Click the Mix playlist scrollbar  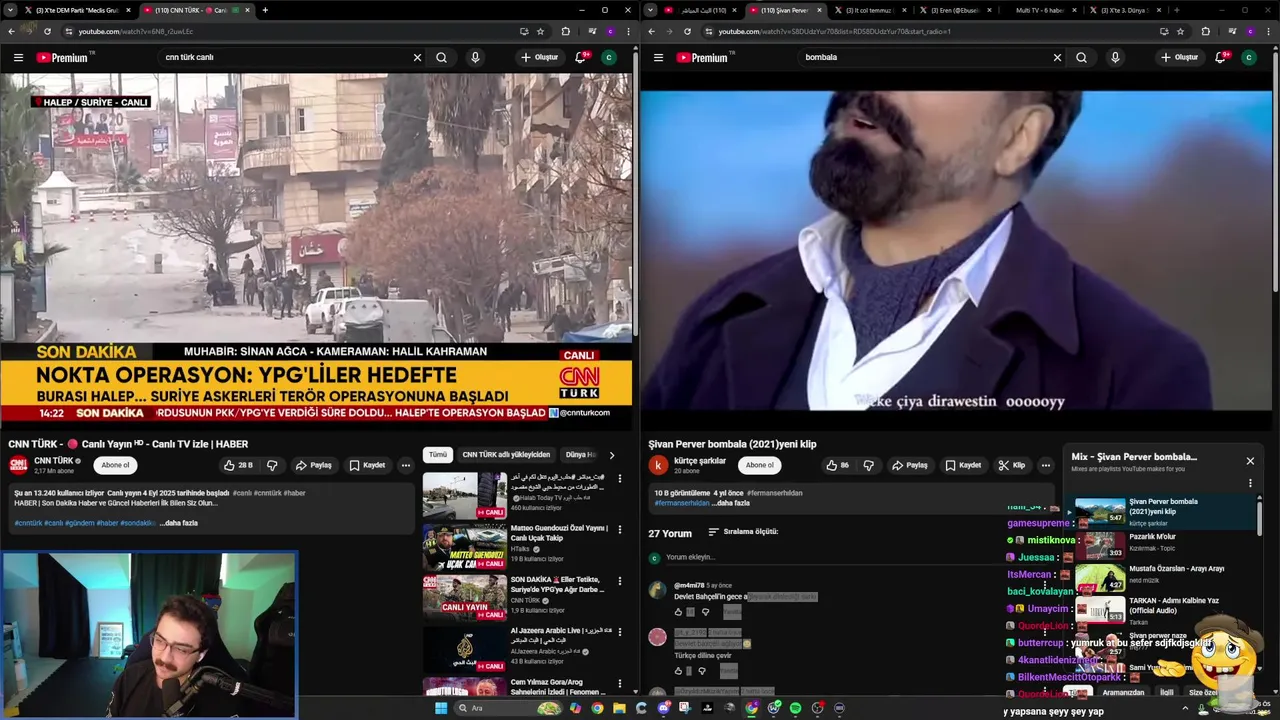tap(1259, 518)
